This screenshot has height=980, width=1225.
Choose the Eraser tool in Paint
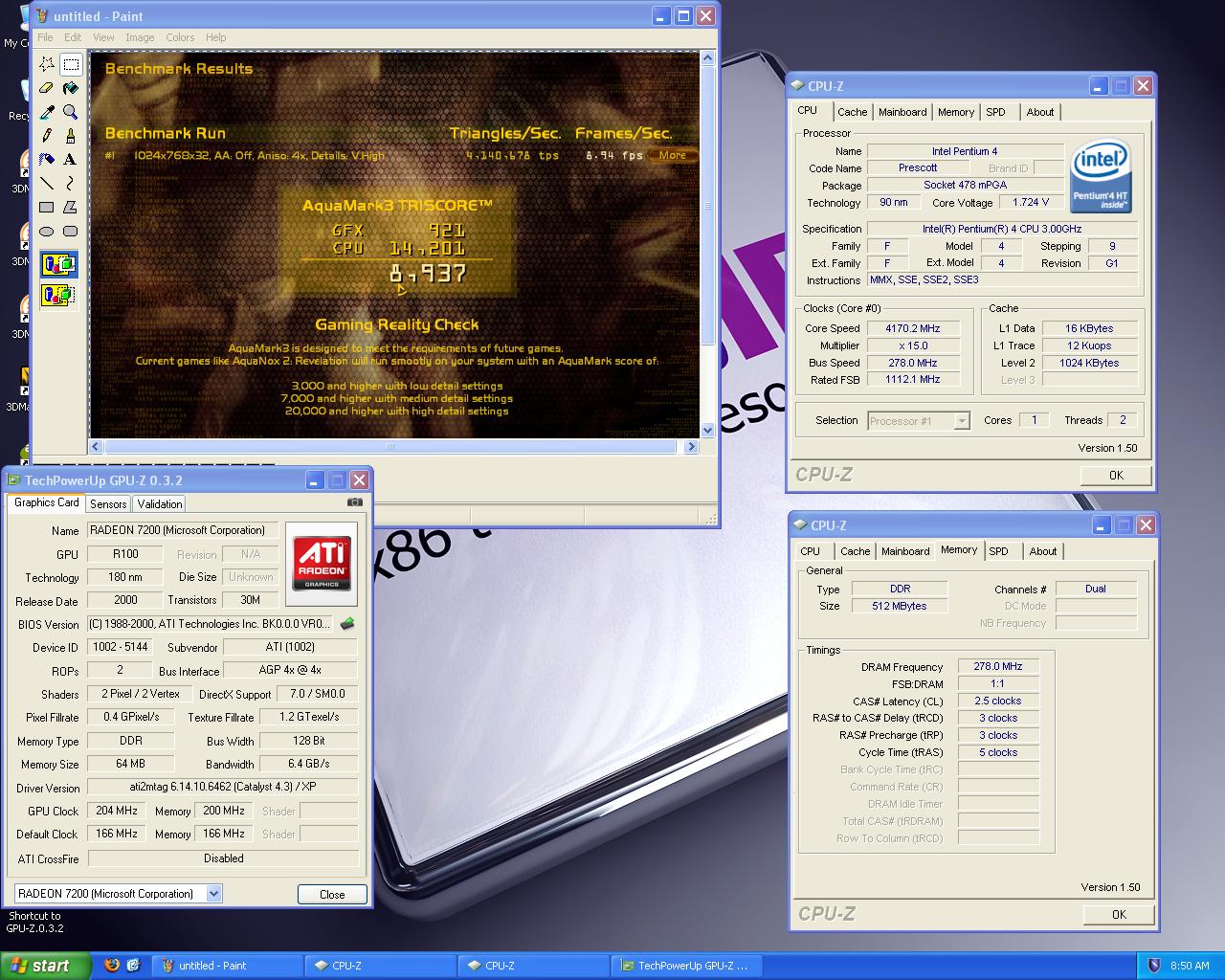click(x=47, y=88)
